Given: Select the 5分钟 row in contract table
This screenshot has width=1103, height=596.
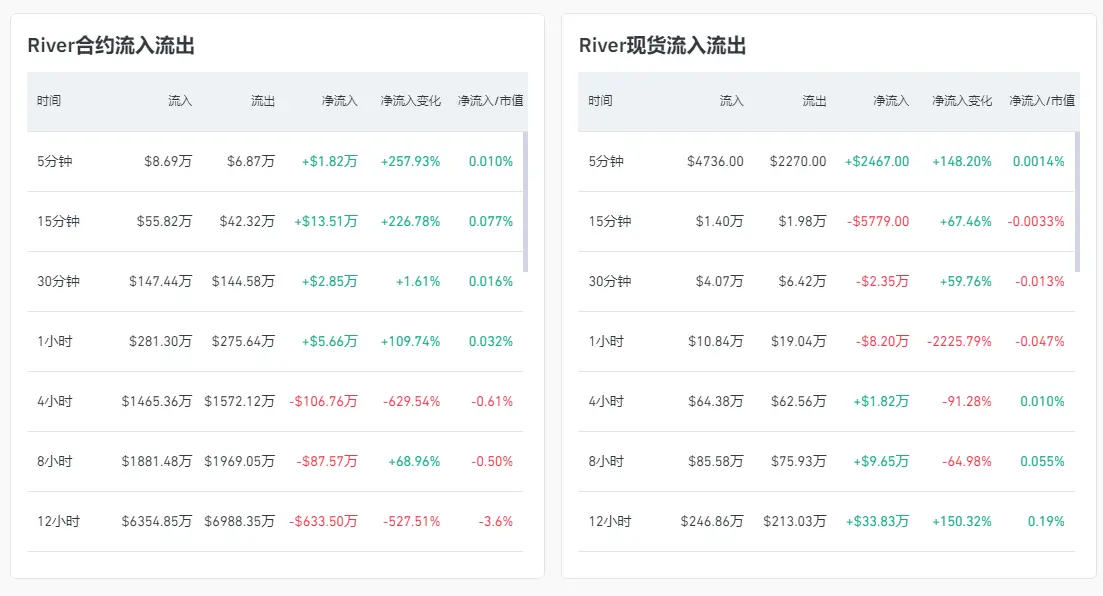Looking at the screenshot, I should pyautogui.click(x=275, y=161).
